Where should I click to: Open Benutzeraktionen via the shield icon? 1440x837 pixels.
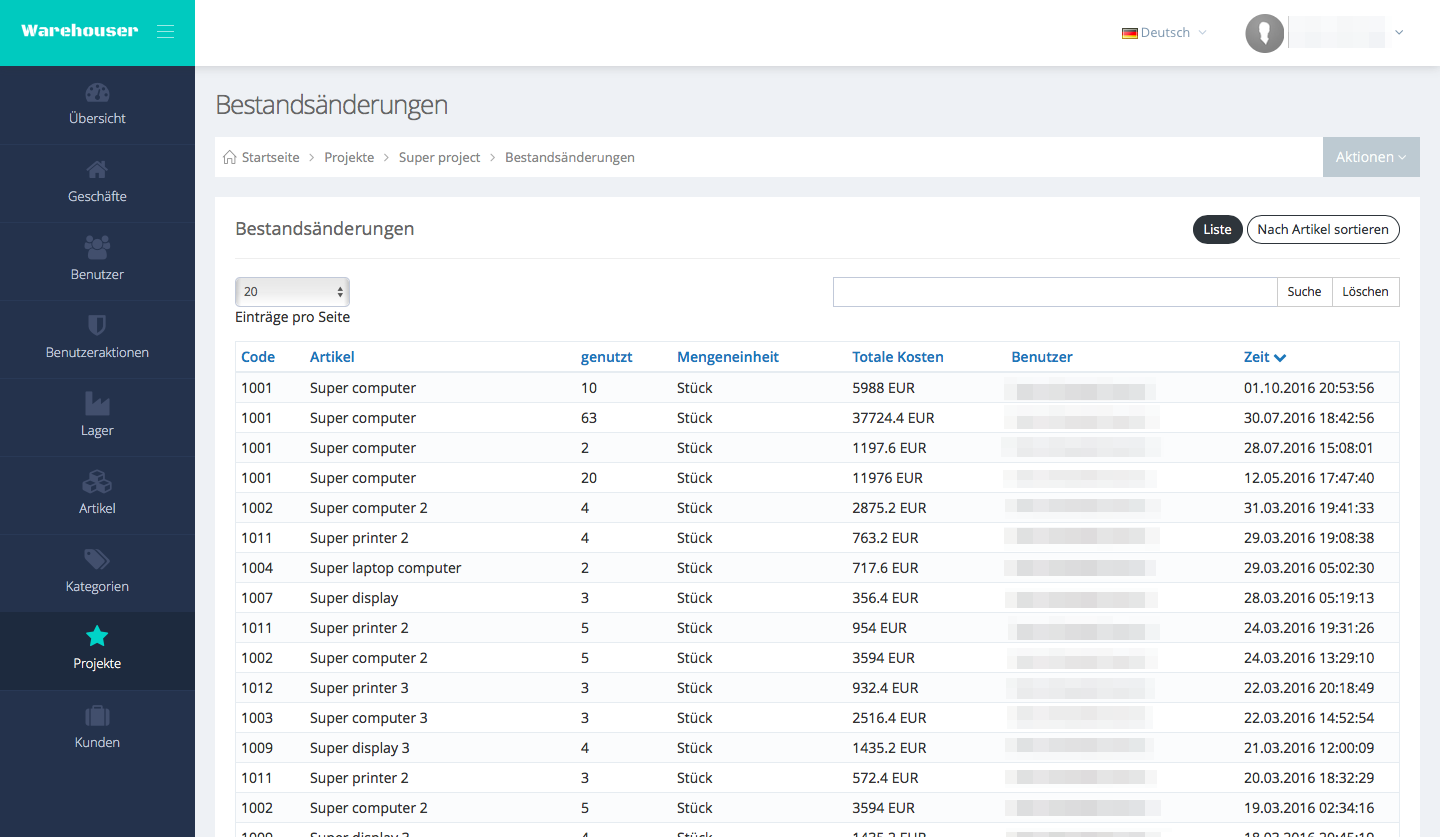click(97, 325)
